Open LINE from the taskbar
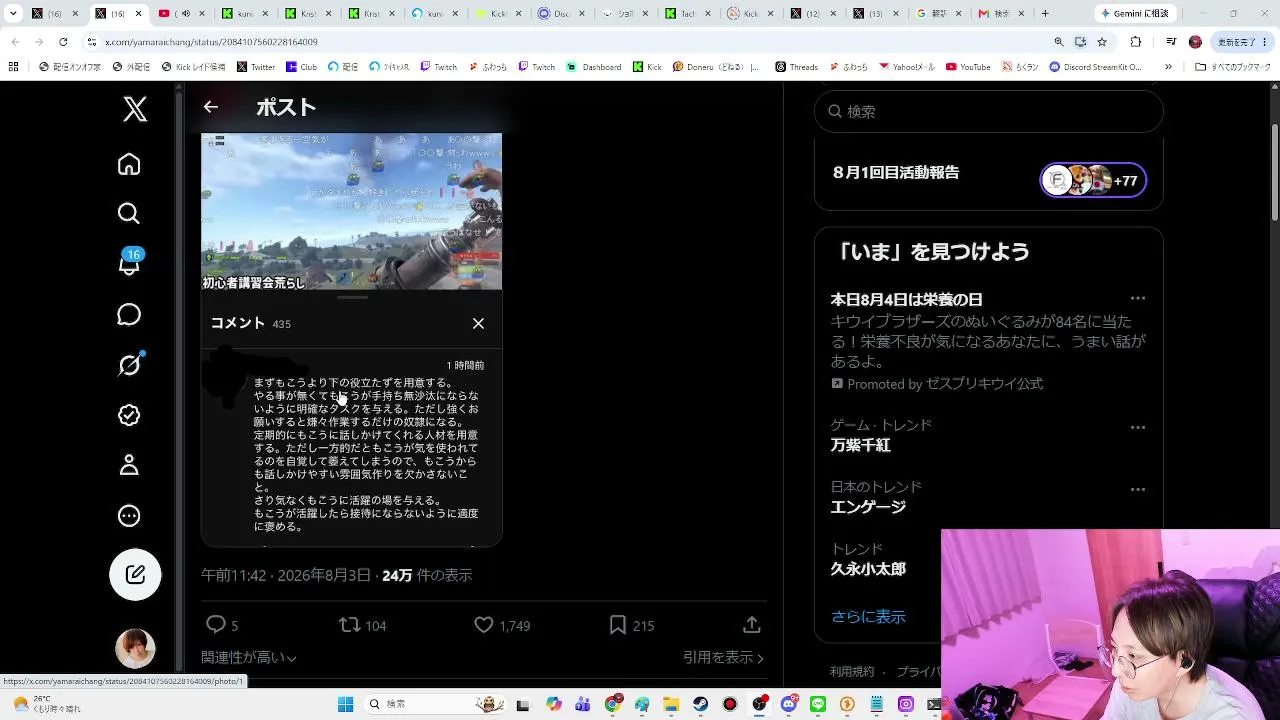This screenshot has height=720, width=1280. 818,704
